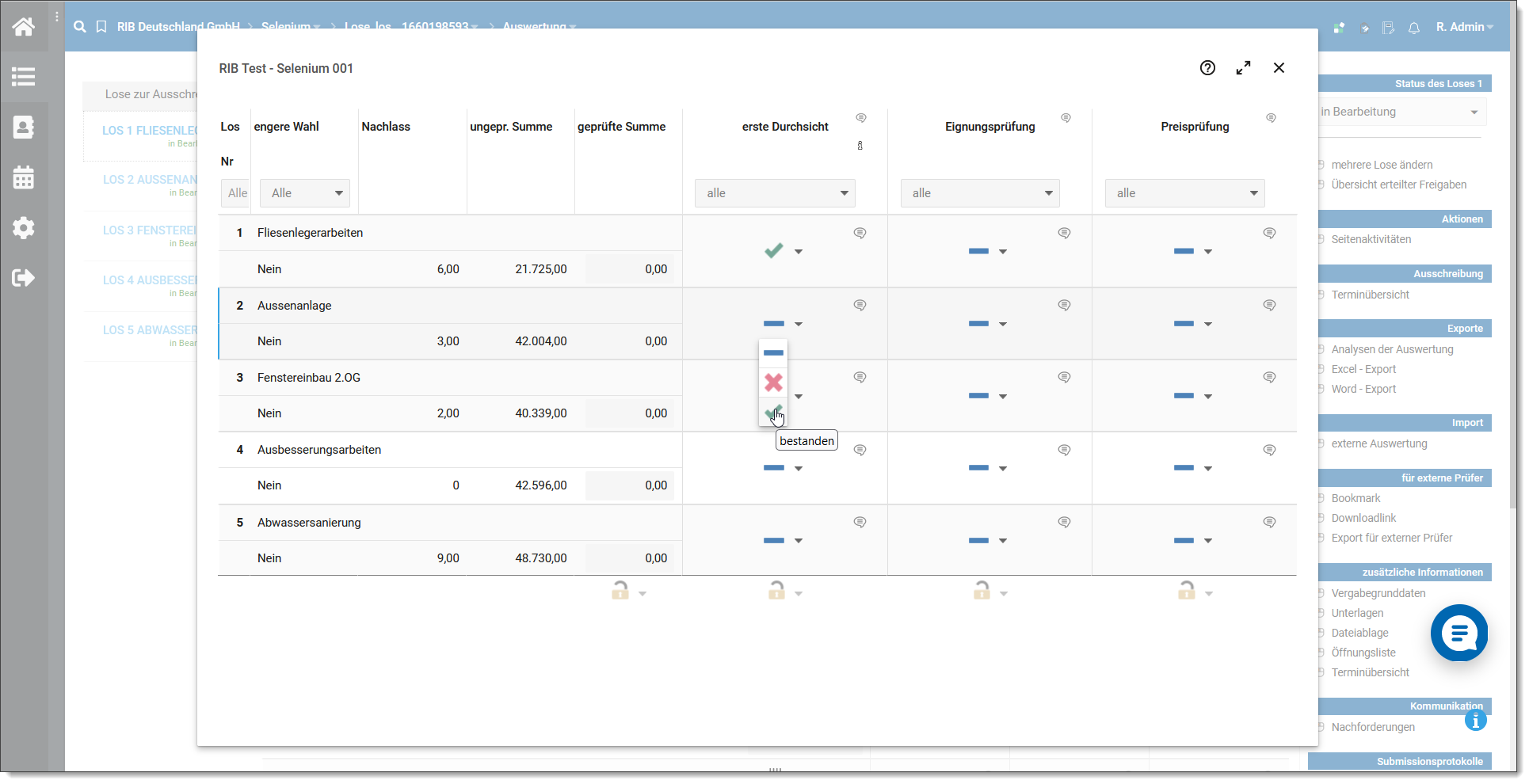Image resolution: width=1529 pixels, height=784 pixels.
Task: Click the lock icon under geprüfte Summe
Action: (620, 590)
